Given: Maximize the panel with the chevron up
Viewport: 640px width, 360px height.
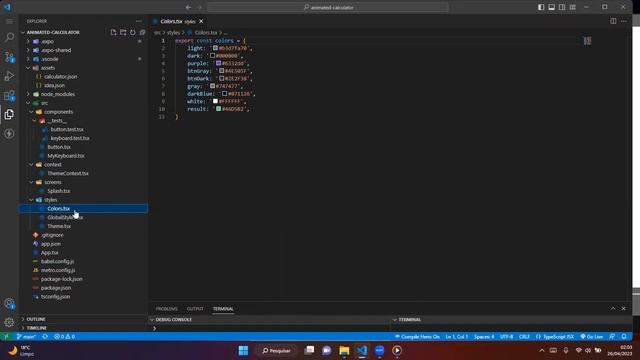Looking at the screenshot, I should [x=613, y=309].
